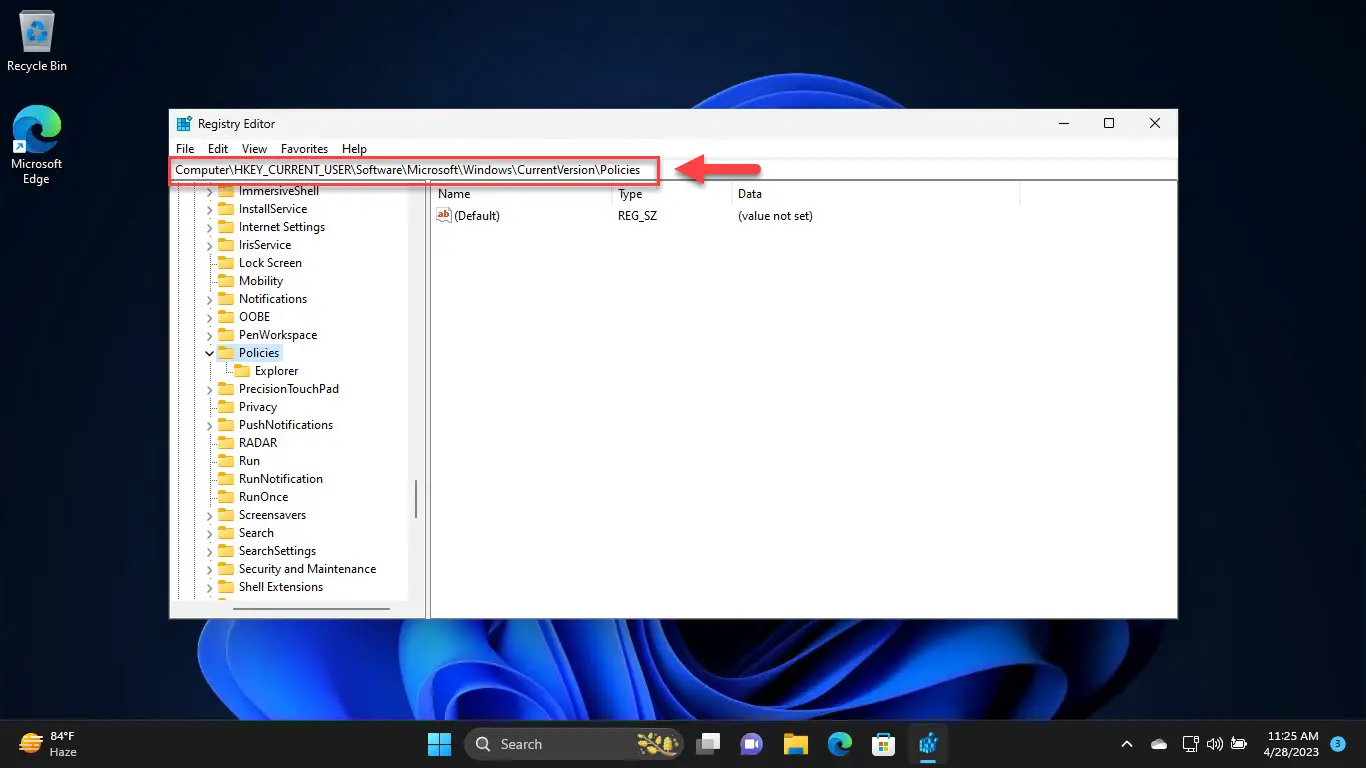This screenshot has height=768, width=1366.
Task: Expand the PushNotifications key
Action: (x=209, y=425)
